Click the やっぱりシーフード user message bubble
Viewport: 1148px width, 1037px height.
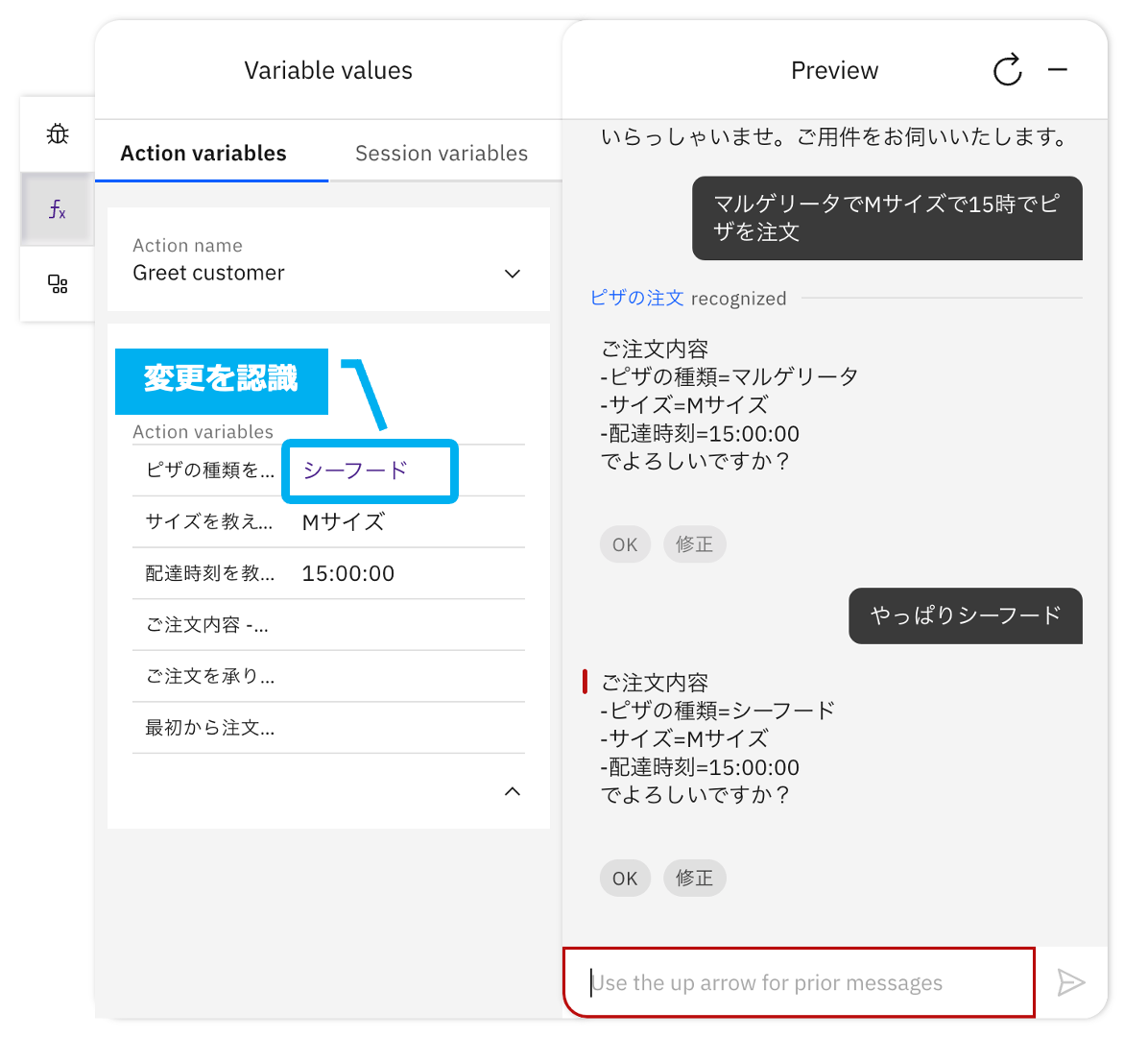965,615
